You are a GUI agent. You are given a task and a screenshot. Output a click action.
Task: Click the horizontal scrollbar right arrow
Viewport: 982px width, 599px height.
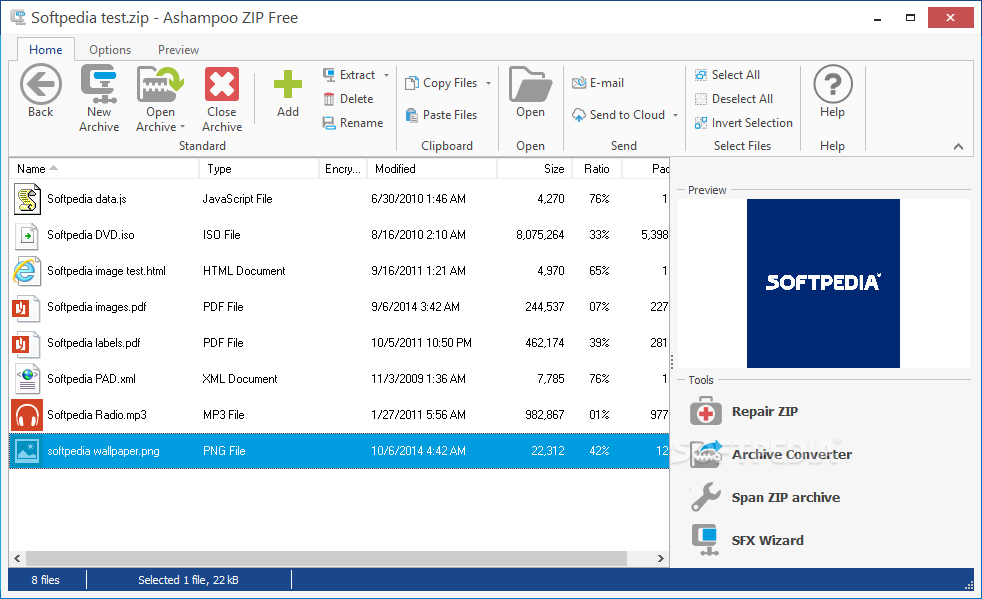(660, 558)
